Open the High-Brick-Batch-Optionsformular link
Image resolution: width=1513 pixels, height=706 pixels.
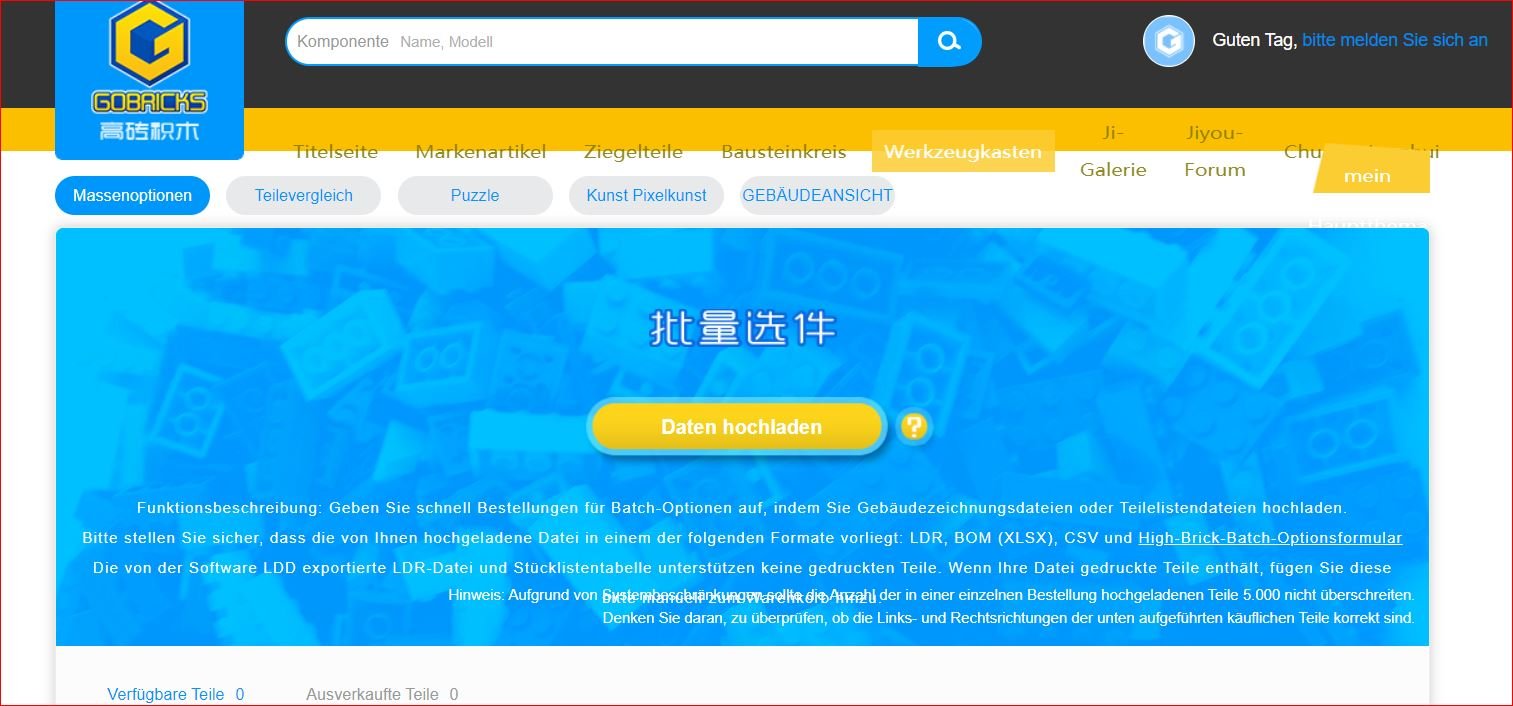(1269, 538)
